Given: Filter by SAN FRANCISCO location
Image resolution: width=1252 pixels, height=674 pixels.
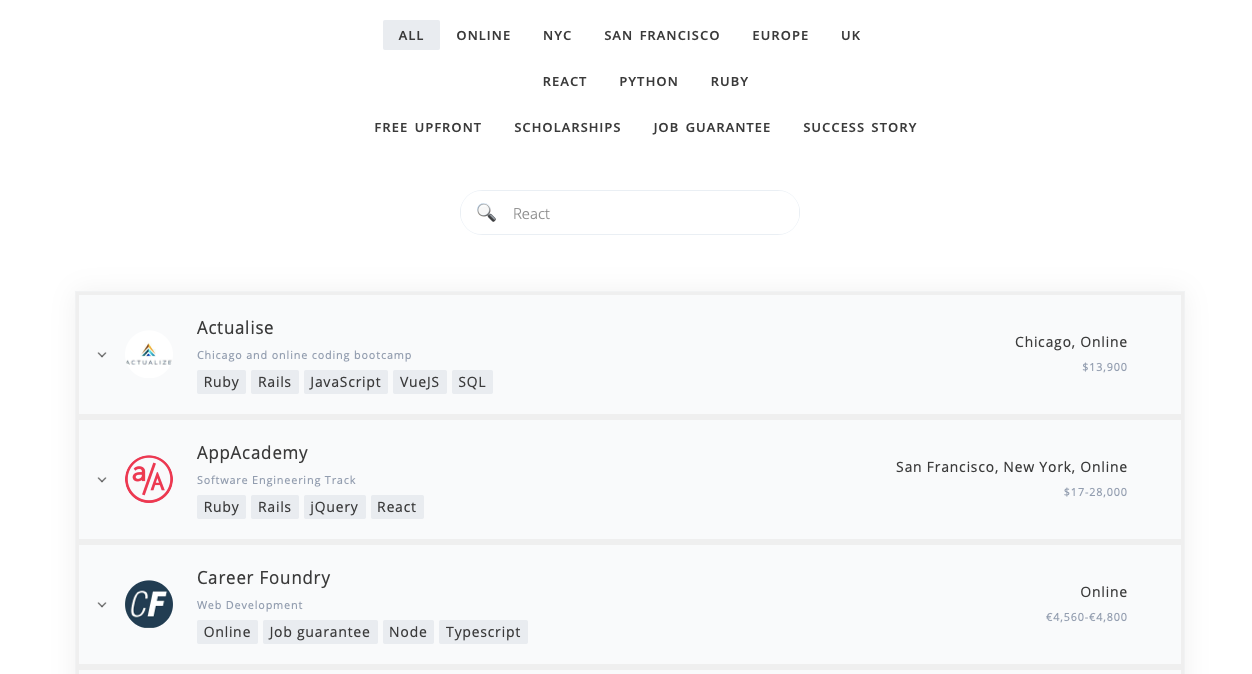Looking at the screenshot, I should pos(662,35).
